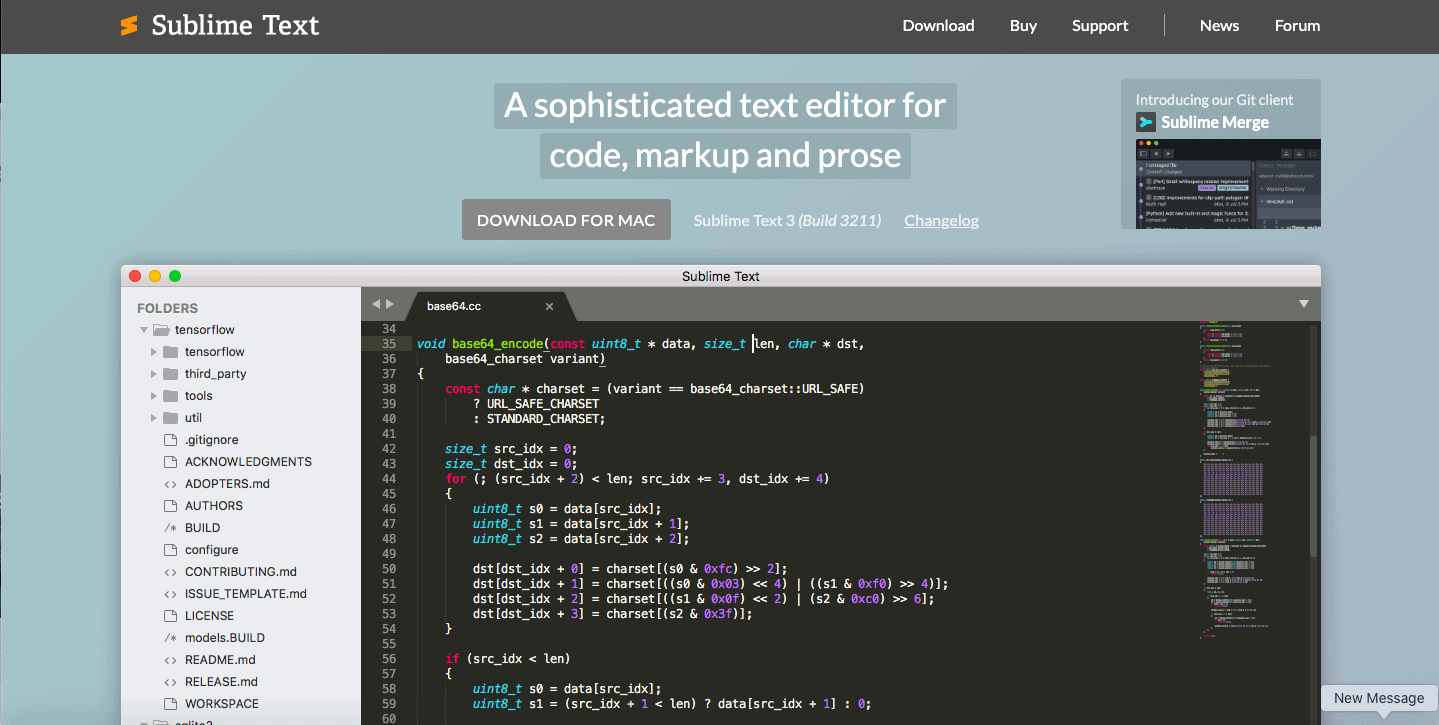This screenshot has width=1439, height=725.
Task: Expand the third_party folder
Action: [x=154, y=374]
